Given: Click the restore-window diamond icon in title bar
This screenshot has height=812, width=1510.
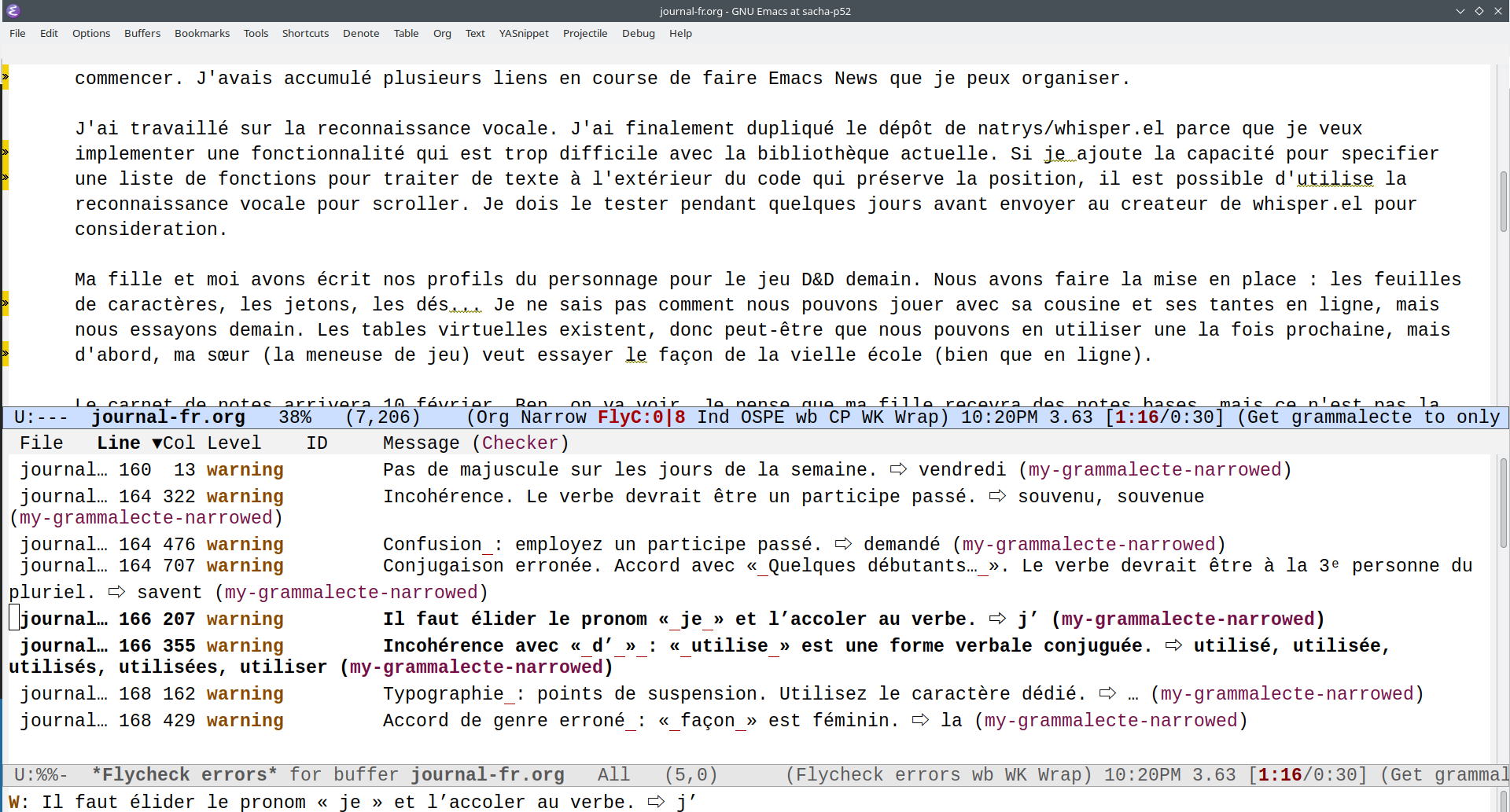Looking at the screenshot, I should point(1479,11).
